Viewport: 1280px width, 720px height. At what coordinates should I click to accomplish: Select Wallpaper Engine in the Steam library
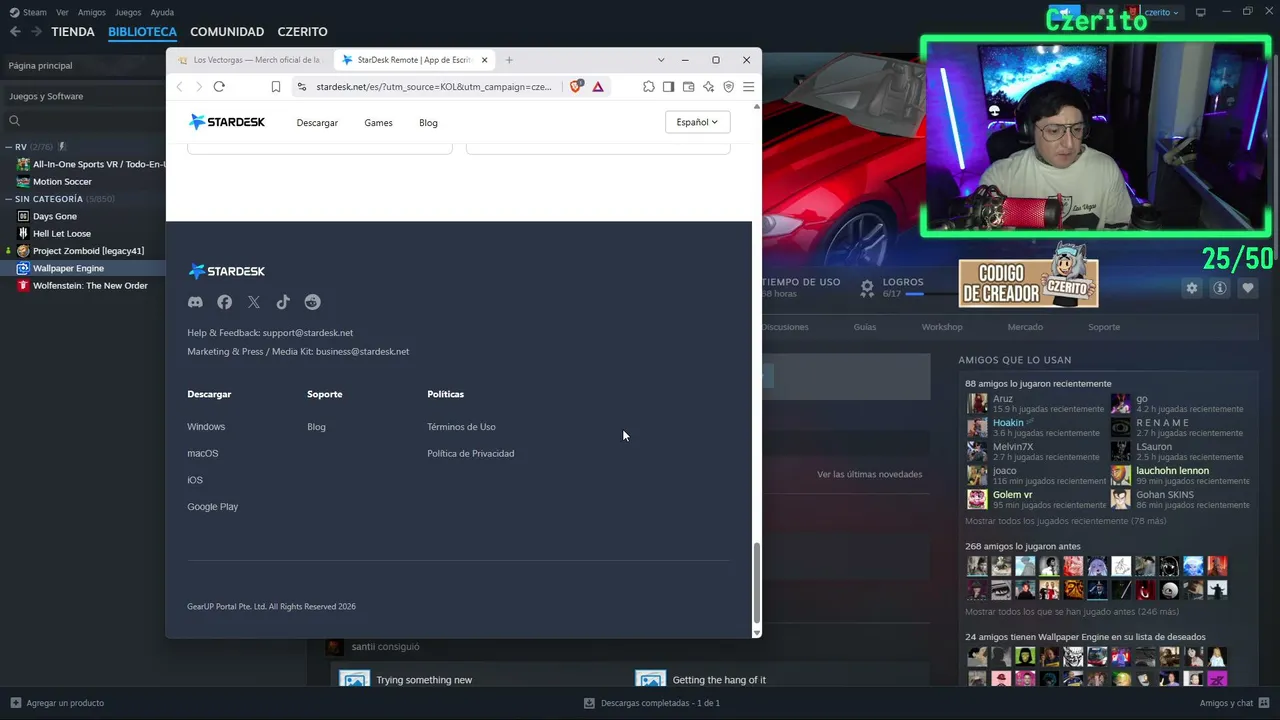82,268
